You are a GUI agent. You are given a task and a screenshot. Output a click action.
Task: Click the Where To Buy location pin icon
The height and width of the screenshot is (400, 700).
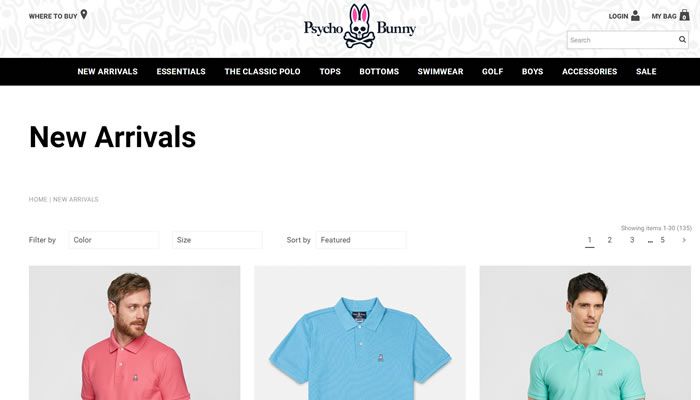click(x=83, y=15)
